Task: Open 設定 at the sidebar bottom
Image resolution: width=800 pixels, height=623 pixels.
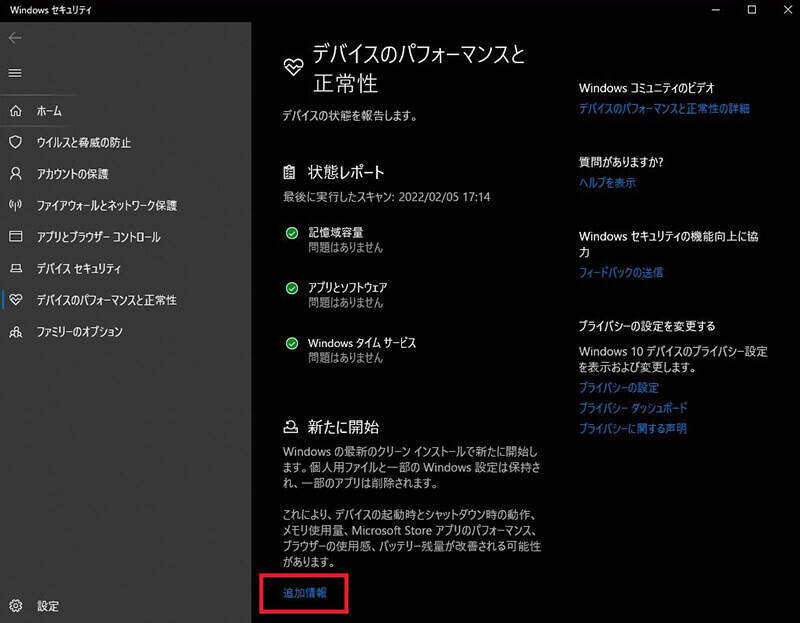Action: [x=47, y=606]
